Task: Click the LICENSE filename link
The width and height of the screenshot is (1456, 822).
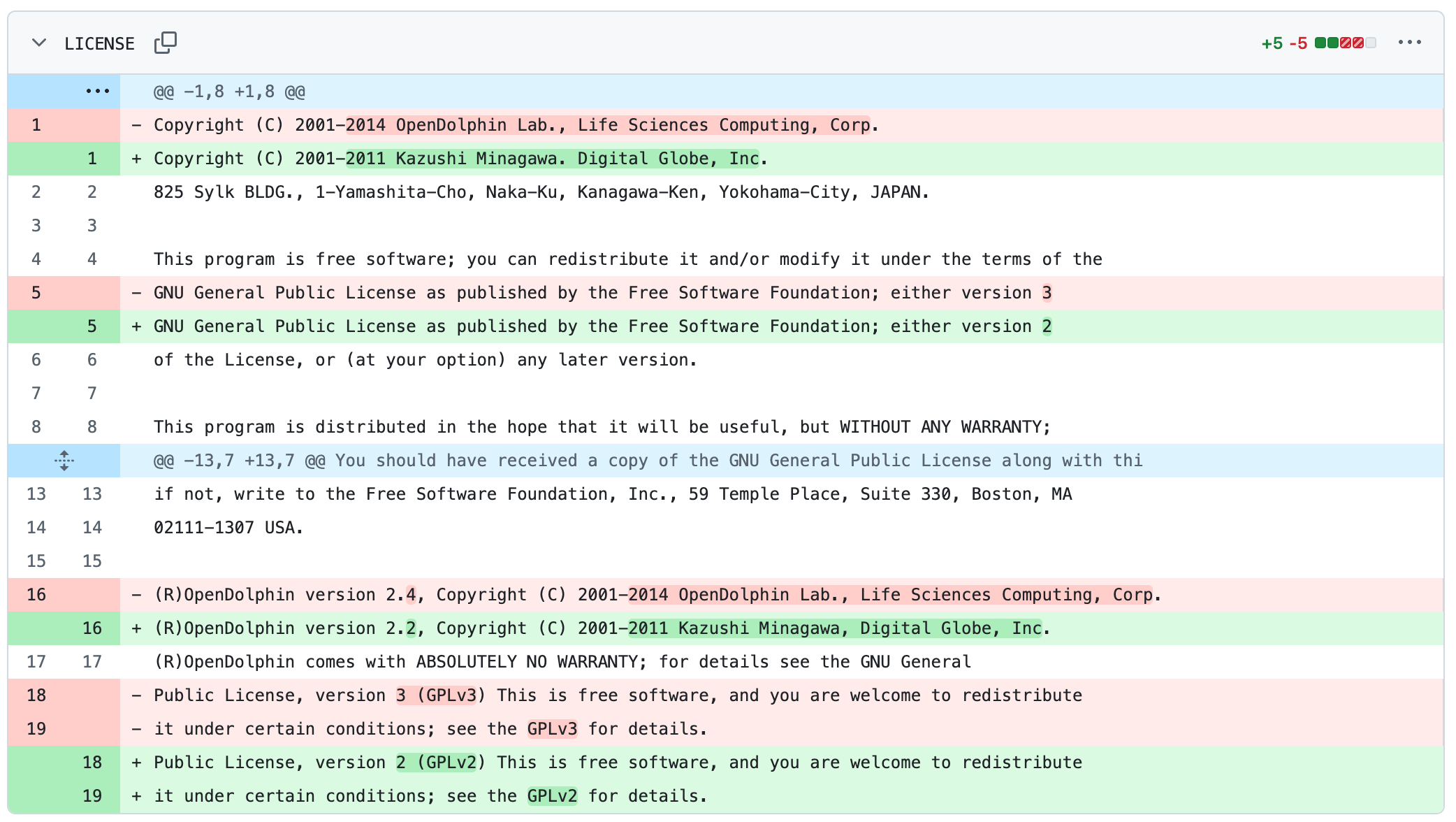Action: point(99,43)
